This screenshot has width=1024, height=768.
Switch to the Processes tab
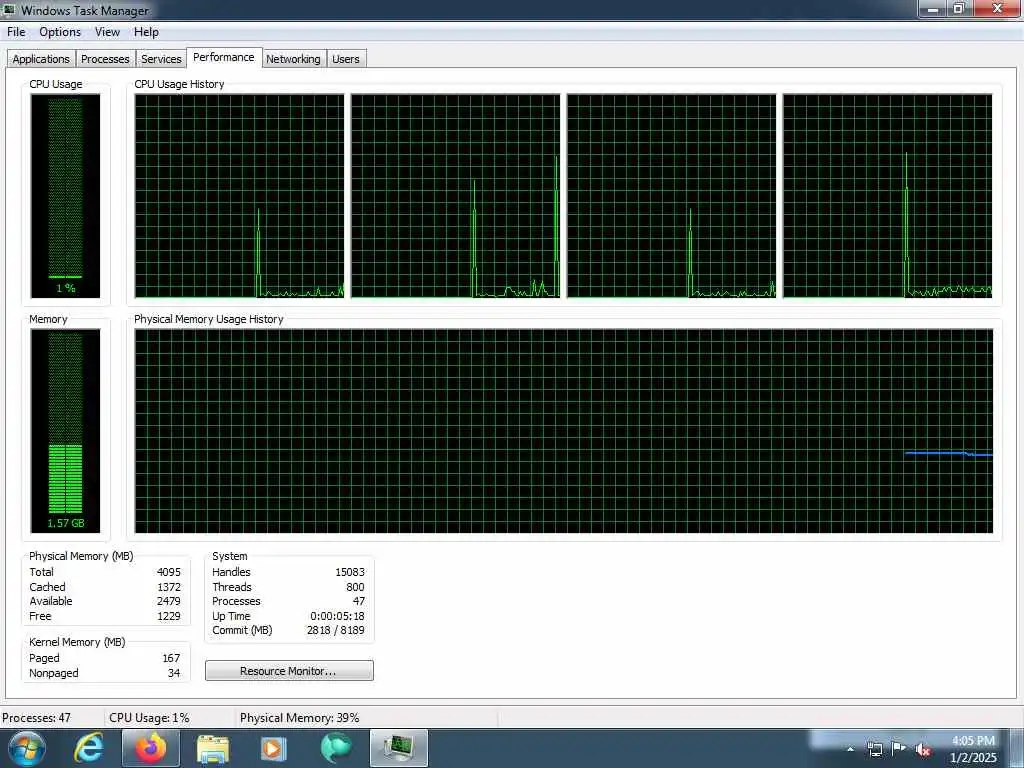pyautogui.click(x=105, y=59)
